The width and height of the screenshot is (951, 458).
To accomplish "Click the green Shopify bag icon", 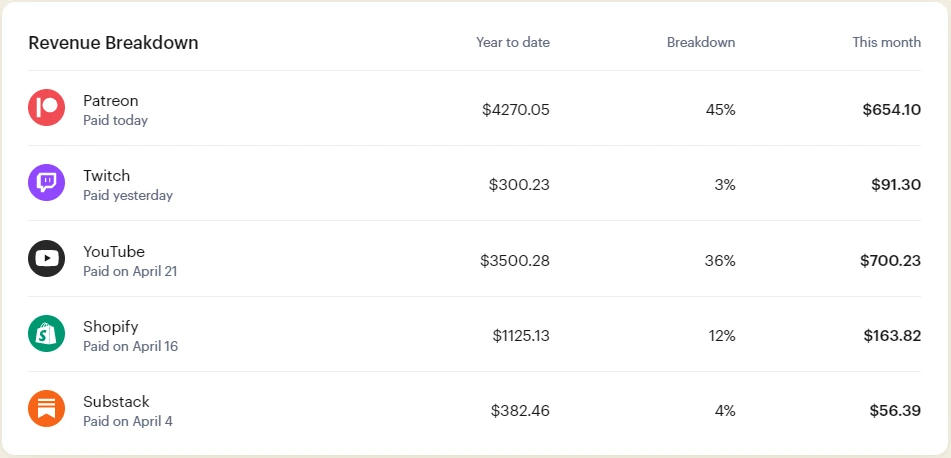I will pos(46,334).
